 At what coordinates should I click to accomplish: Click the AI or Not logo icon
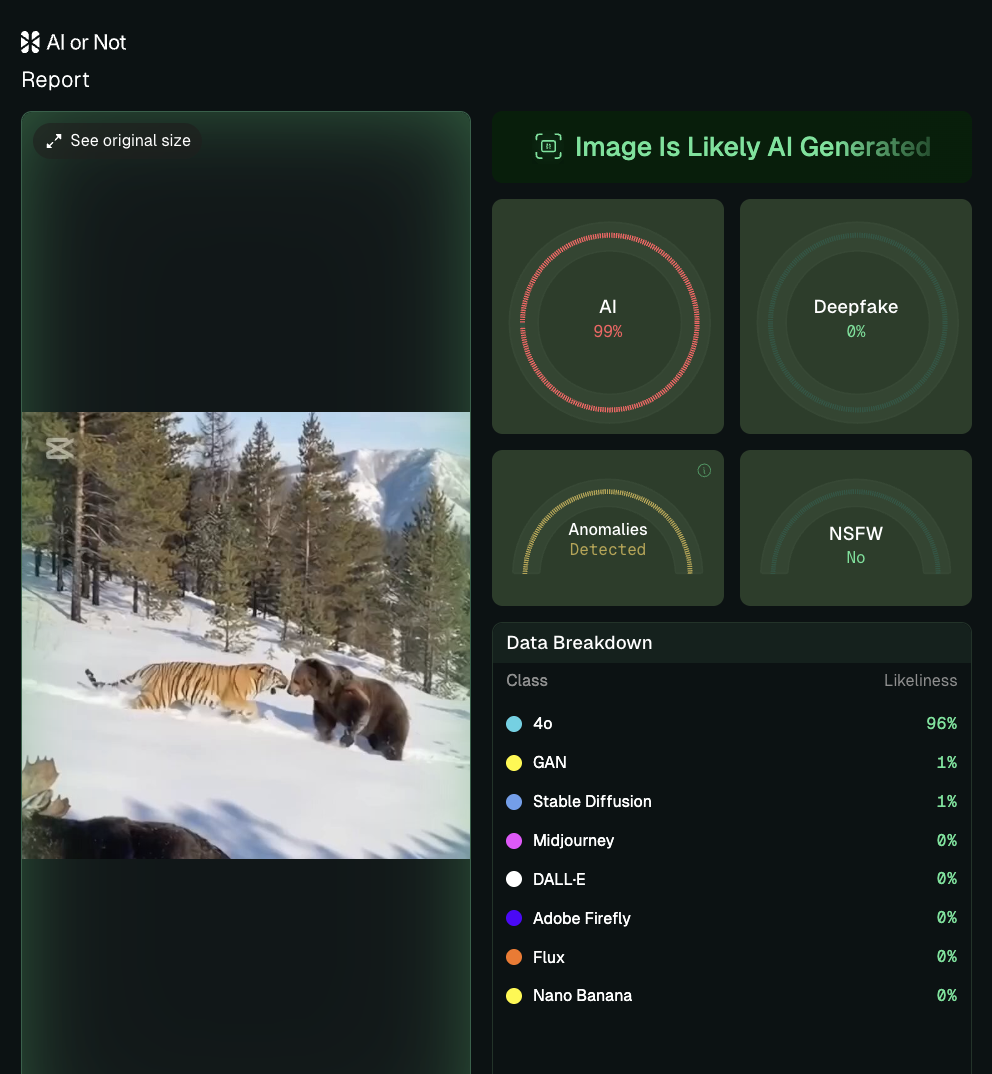(x=30, y=42)
